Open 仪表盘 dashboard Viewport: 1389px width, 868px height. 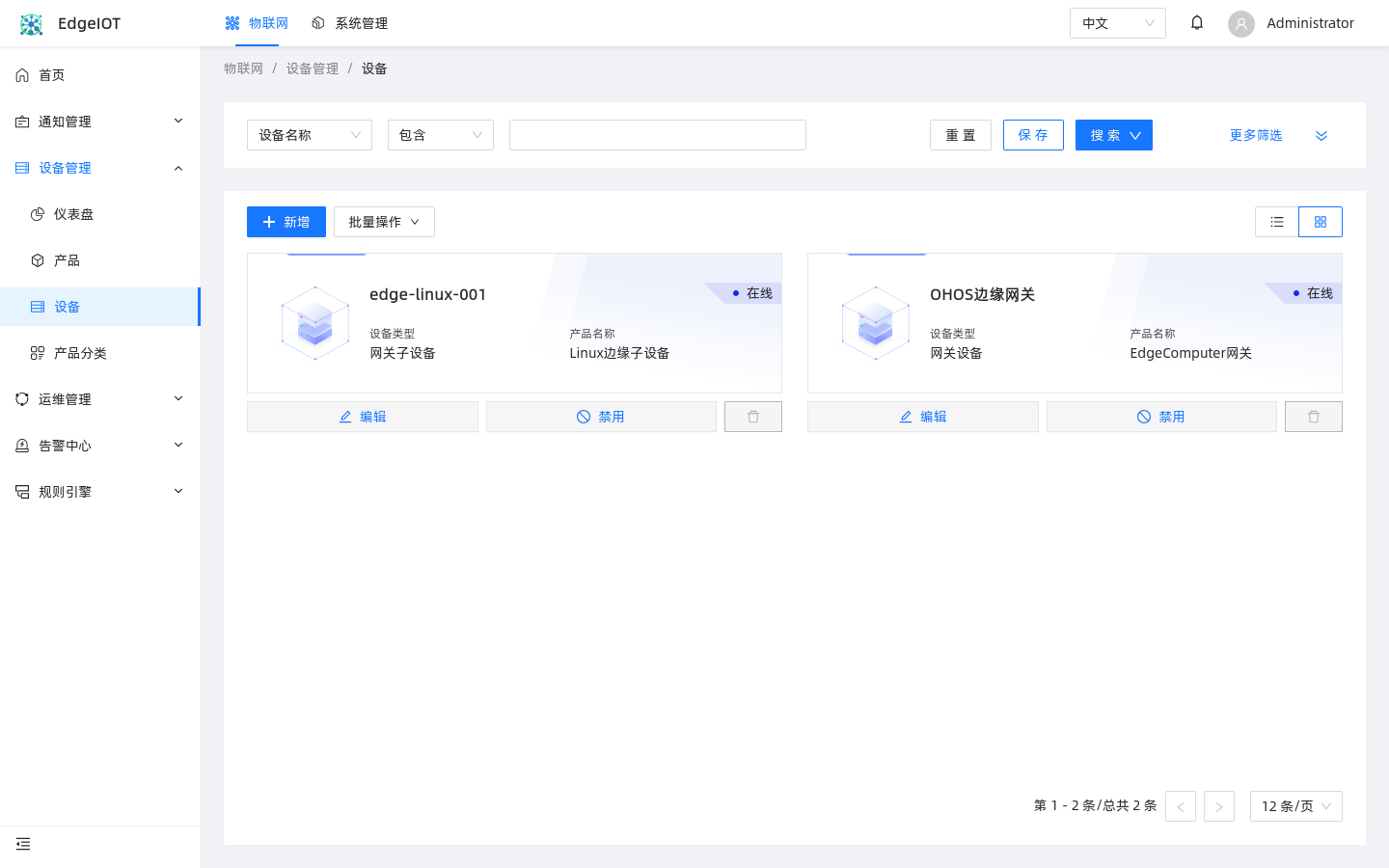pos(100,214)
